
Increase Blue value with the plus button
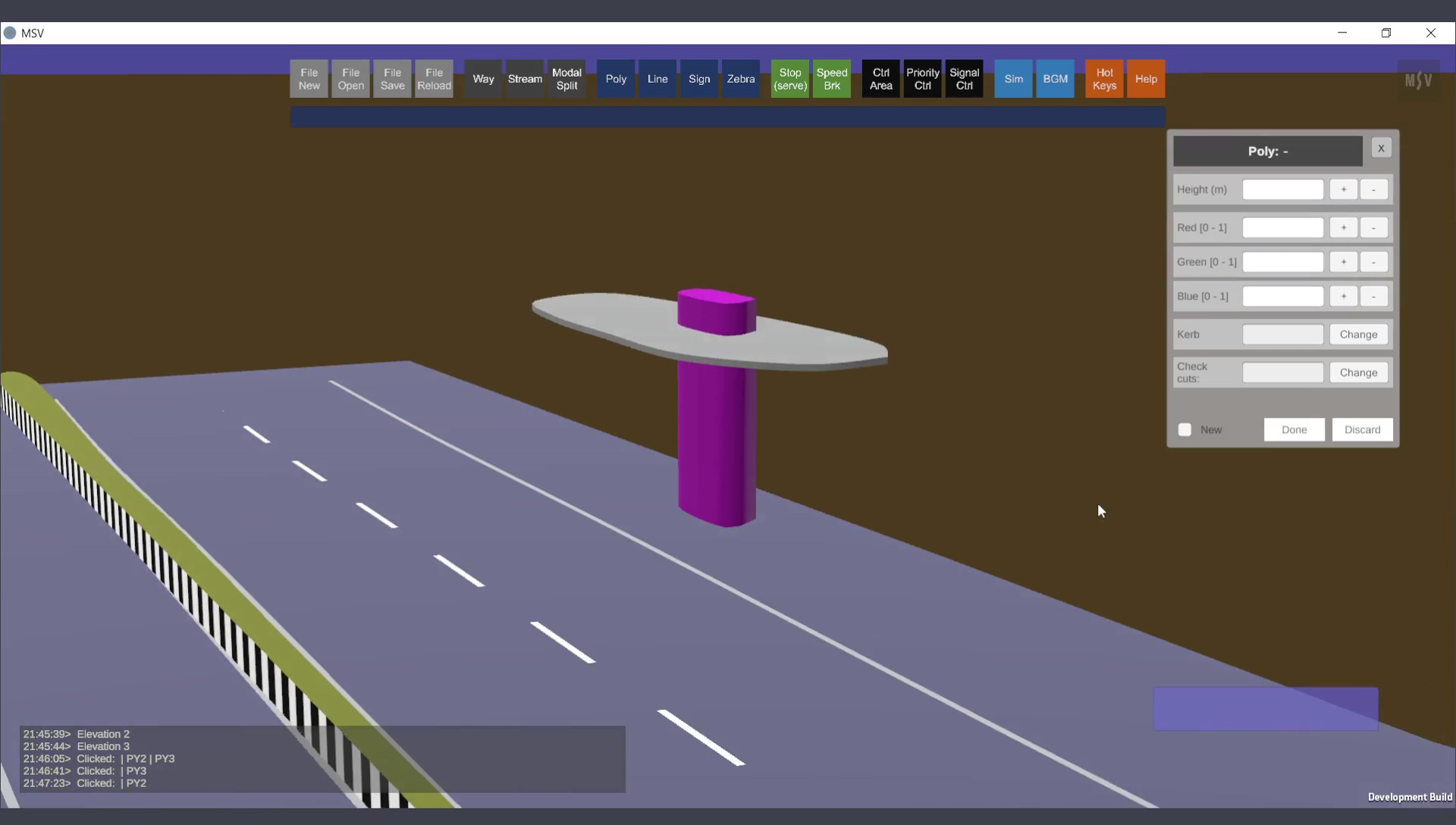[1343, 296]
